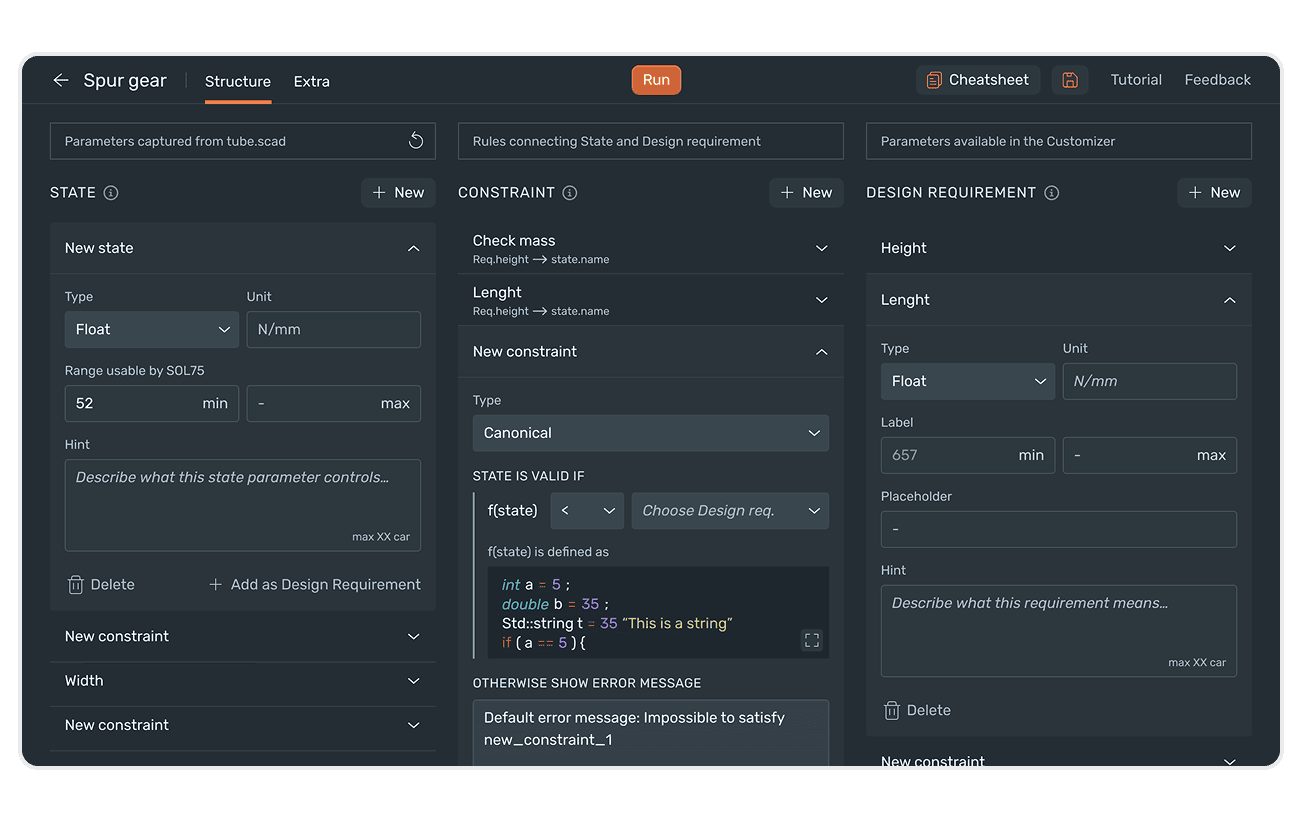Click the f(state) code editor area

[x=658, y=613]
